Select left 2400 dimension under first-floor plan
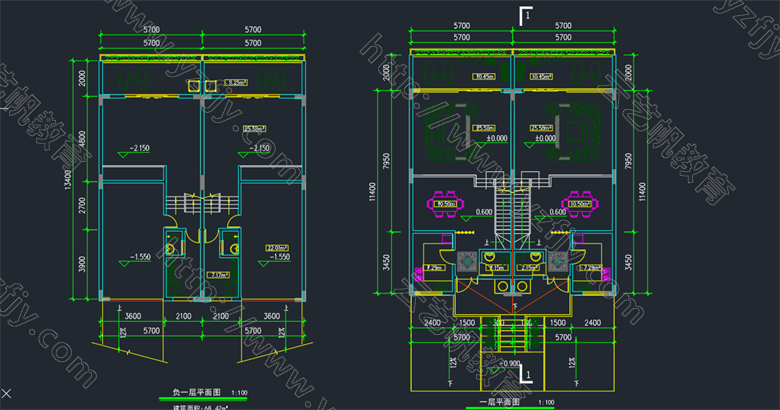The height and width of the screenshot is (410, 780). 432,322
